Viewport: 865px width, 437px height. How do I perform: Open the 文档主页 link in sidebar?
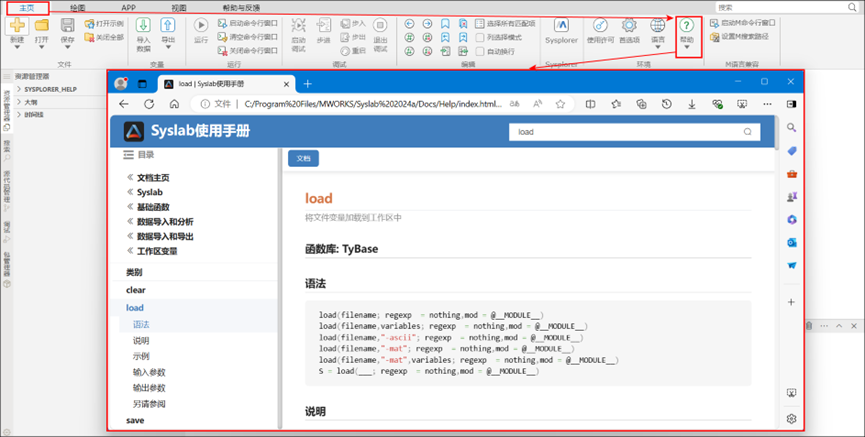tap(153, 178)
